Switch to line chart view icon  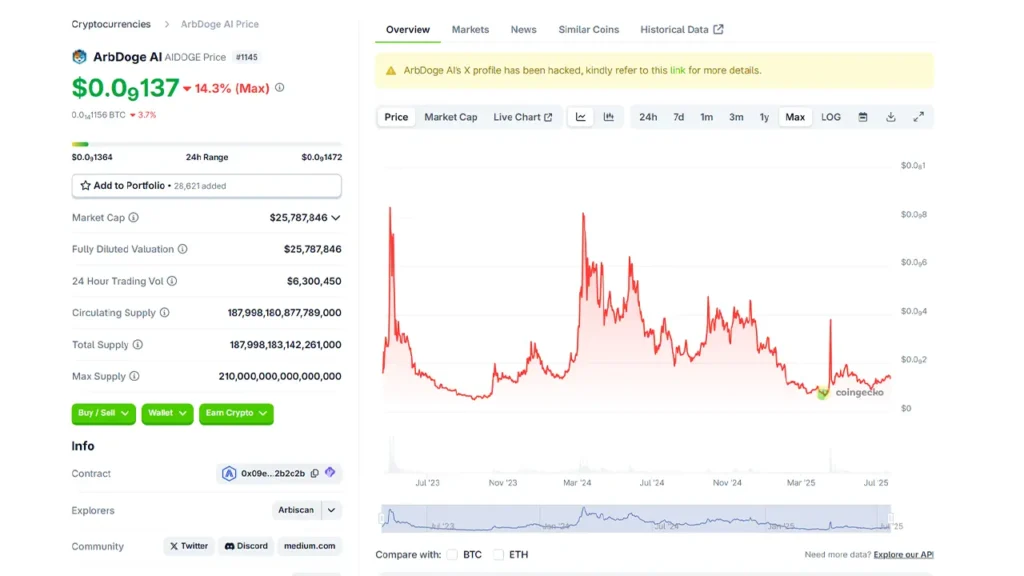tap(581, 117)
